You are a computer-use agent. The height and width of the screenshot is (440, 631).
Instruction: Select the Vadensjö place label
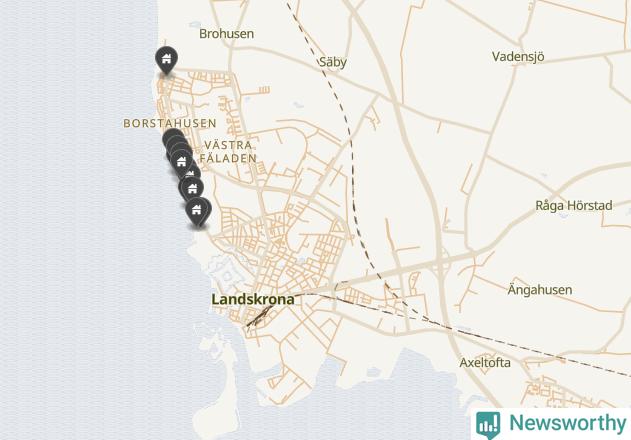point(518,56)
